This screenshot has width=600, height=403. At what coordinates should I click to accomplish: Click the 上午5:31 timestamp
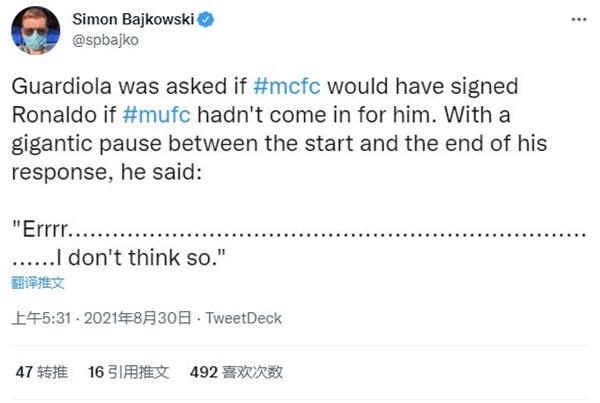(41, 318)
